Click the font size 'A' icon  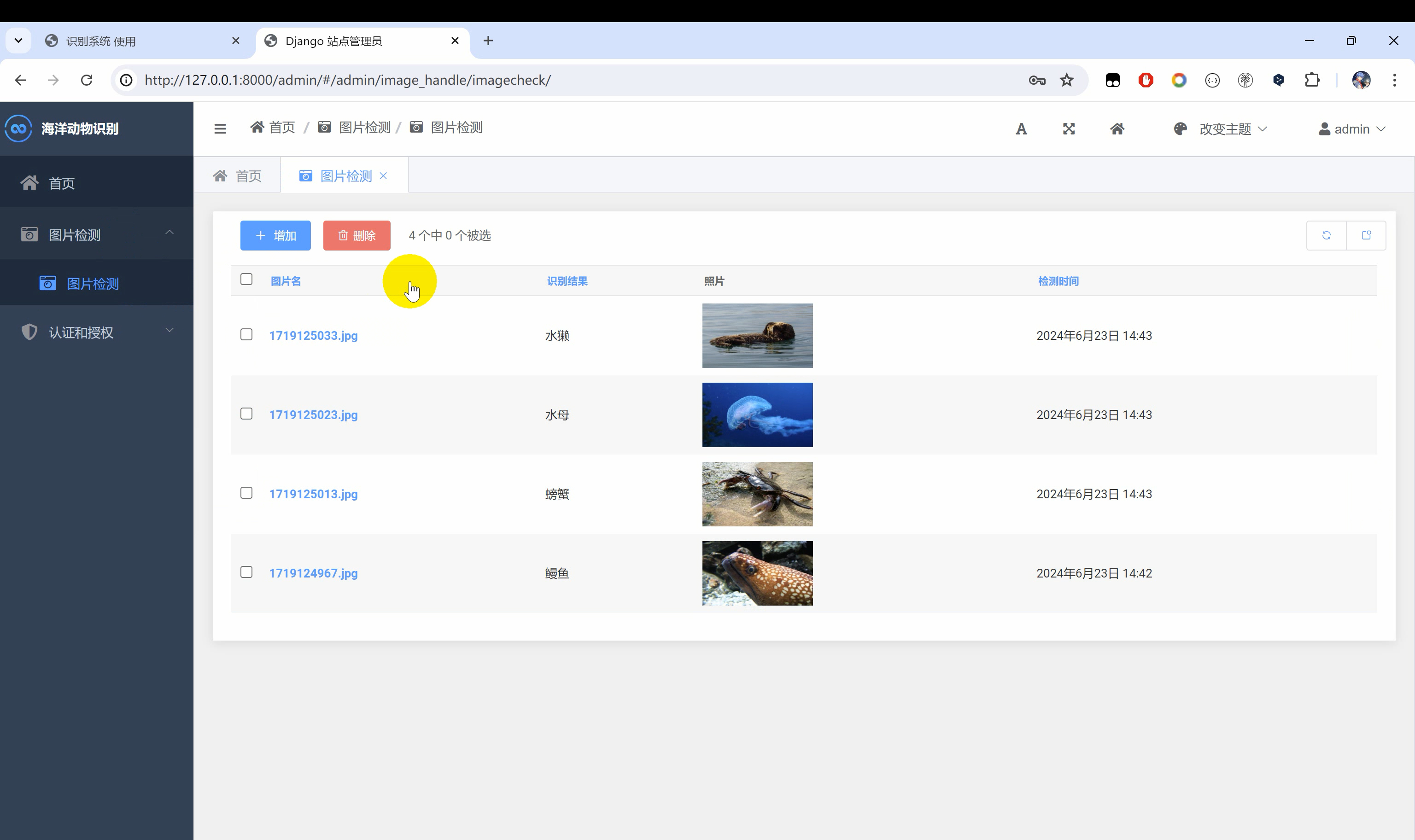coord(1021,128)
